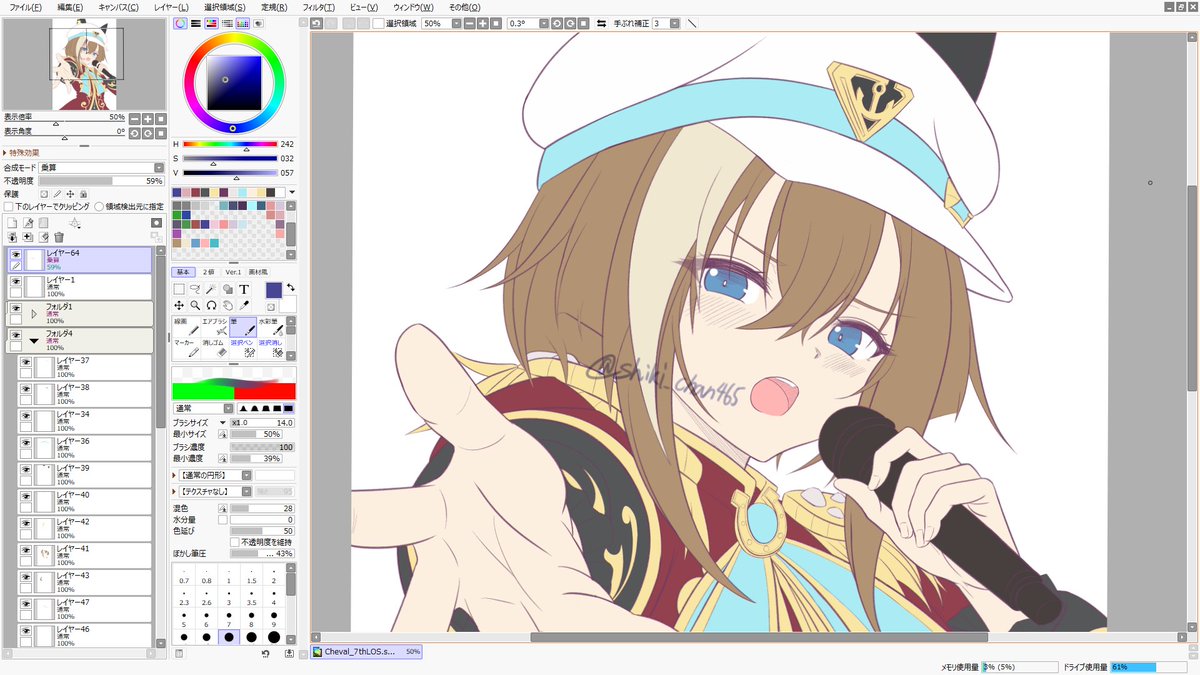Switch to the 2値 brush tab
This screenshot has width=1200, height=675.
pos(209,271)
